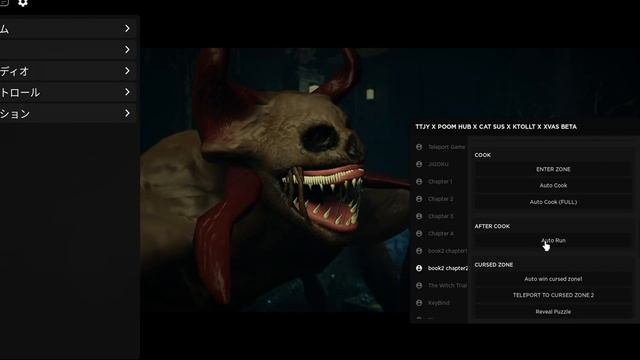Viewport: 640px width, 360px height.
Task: Open the Chapter 3 tab
Action: tap(440, 216)
